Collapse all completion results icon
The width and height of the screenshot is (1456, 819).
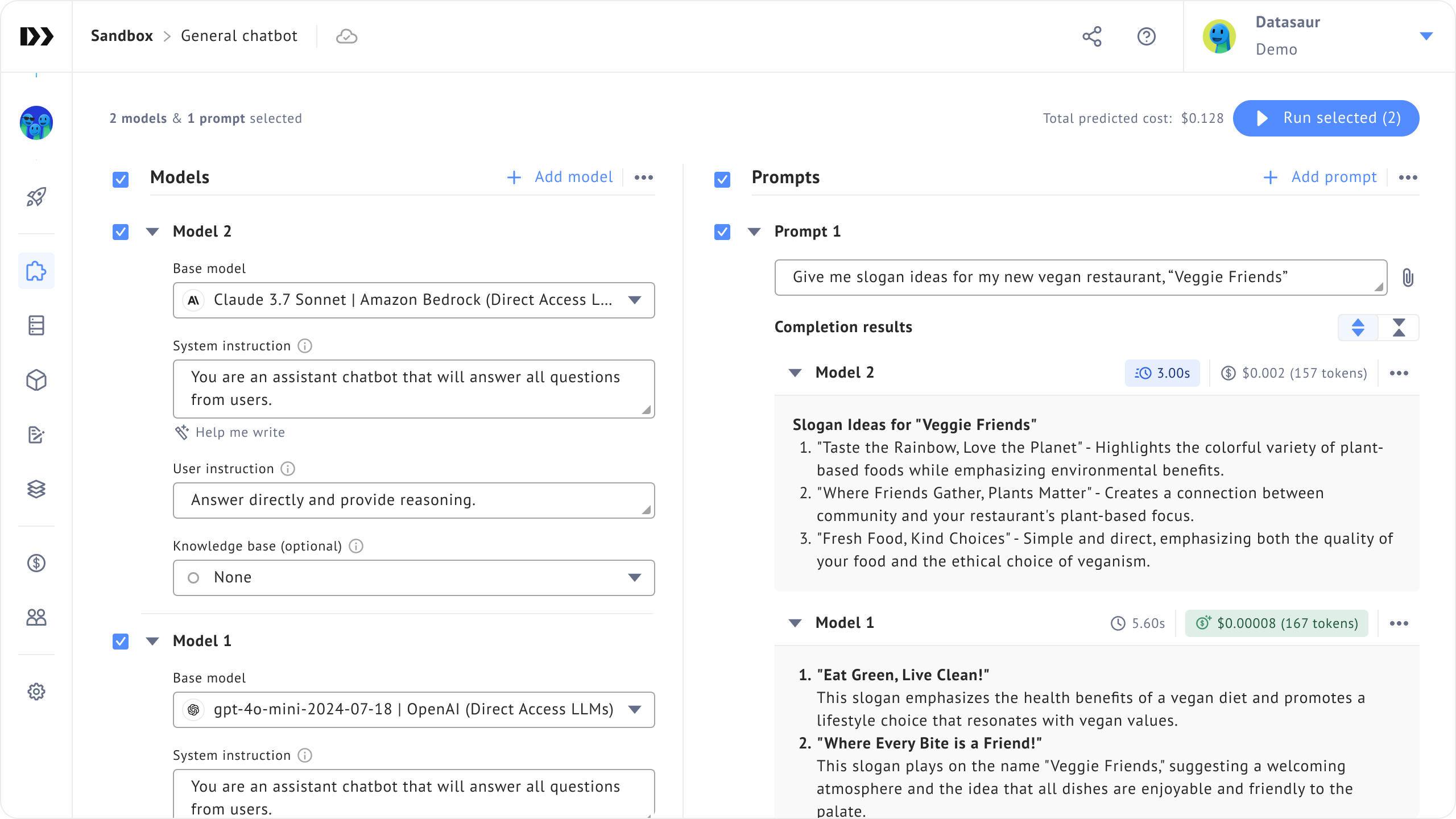[x=1399, y=328]
